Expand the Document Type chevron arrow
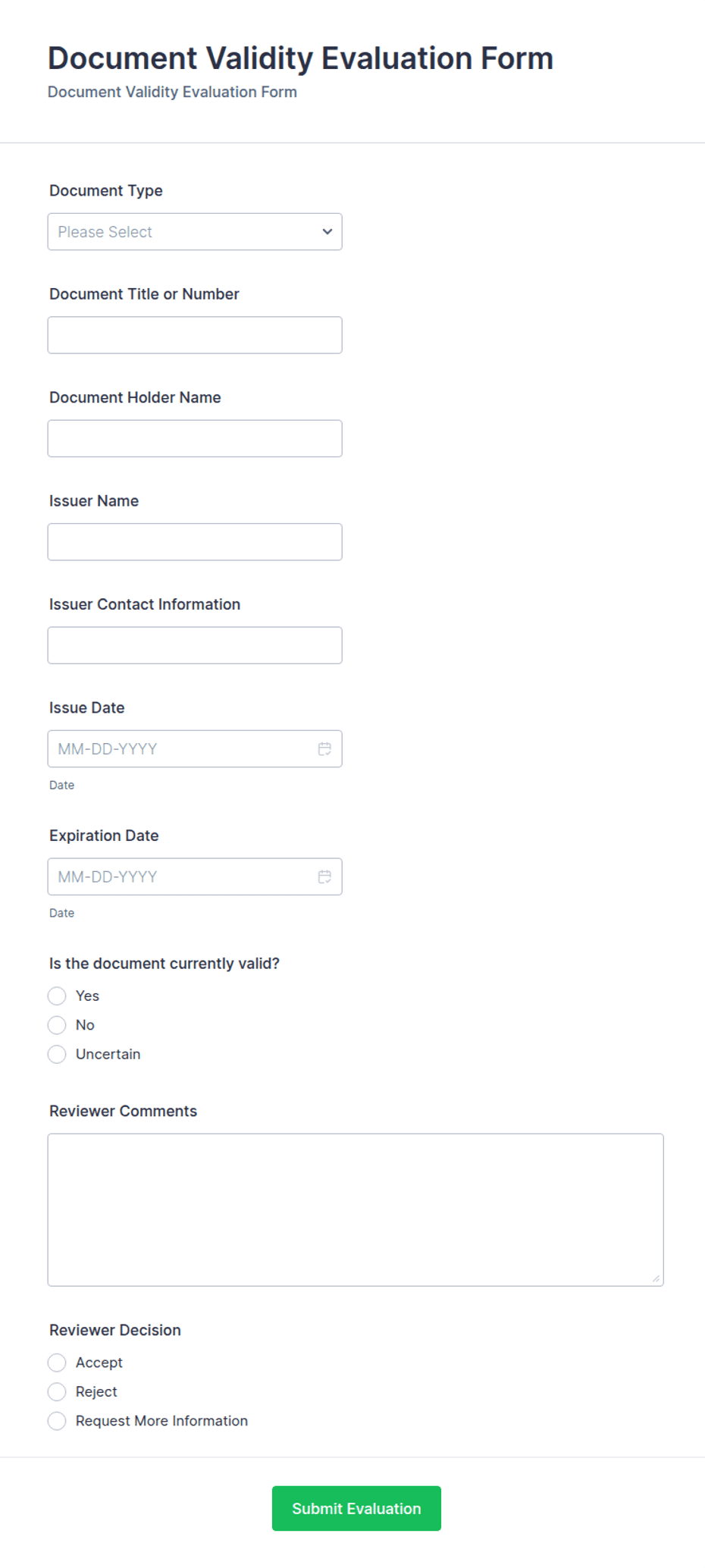 pyautogui.click(x=327, y=232)
